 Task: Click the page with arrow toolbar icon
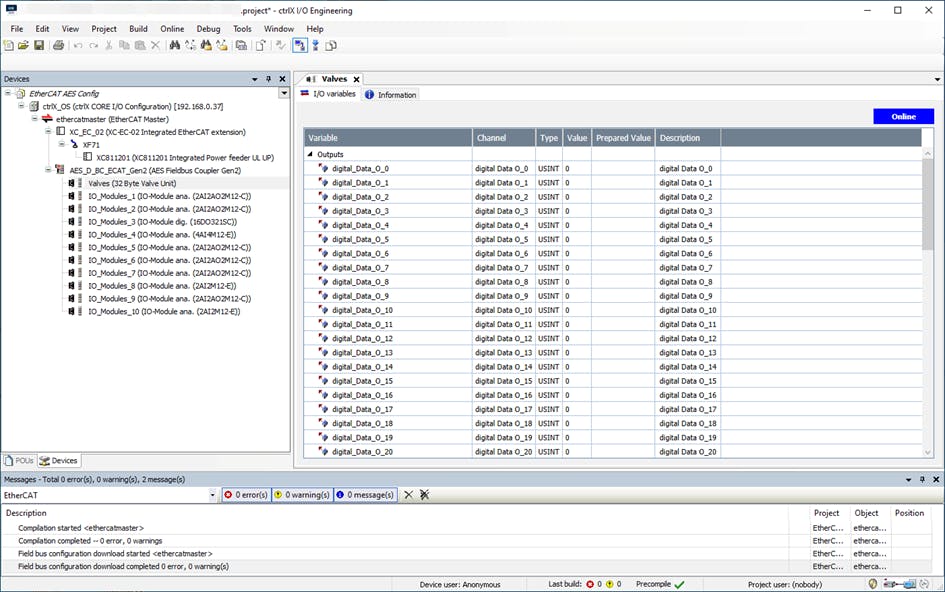260,45
